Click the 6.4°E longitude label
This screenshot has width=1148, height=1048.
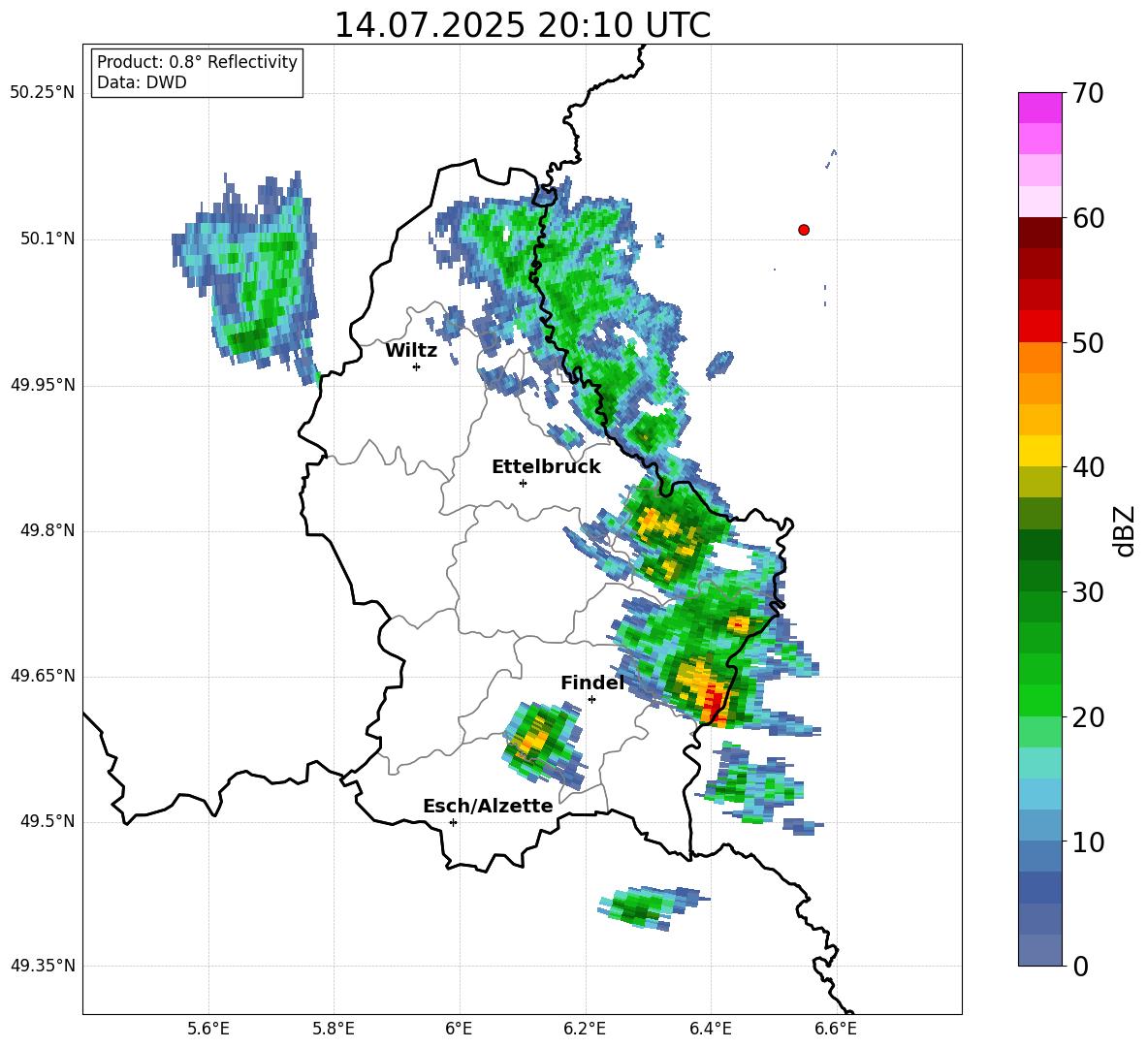(x=710, y=1029)
